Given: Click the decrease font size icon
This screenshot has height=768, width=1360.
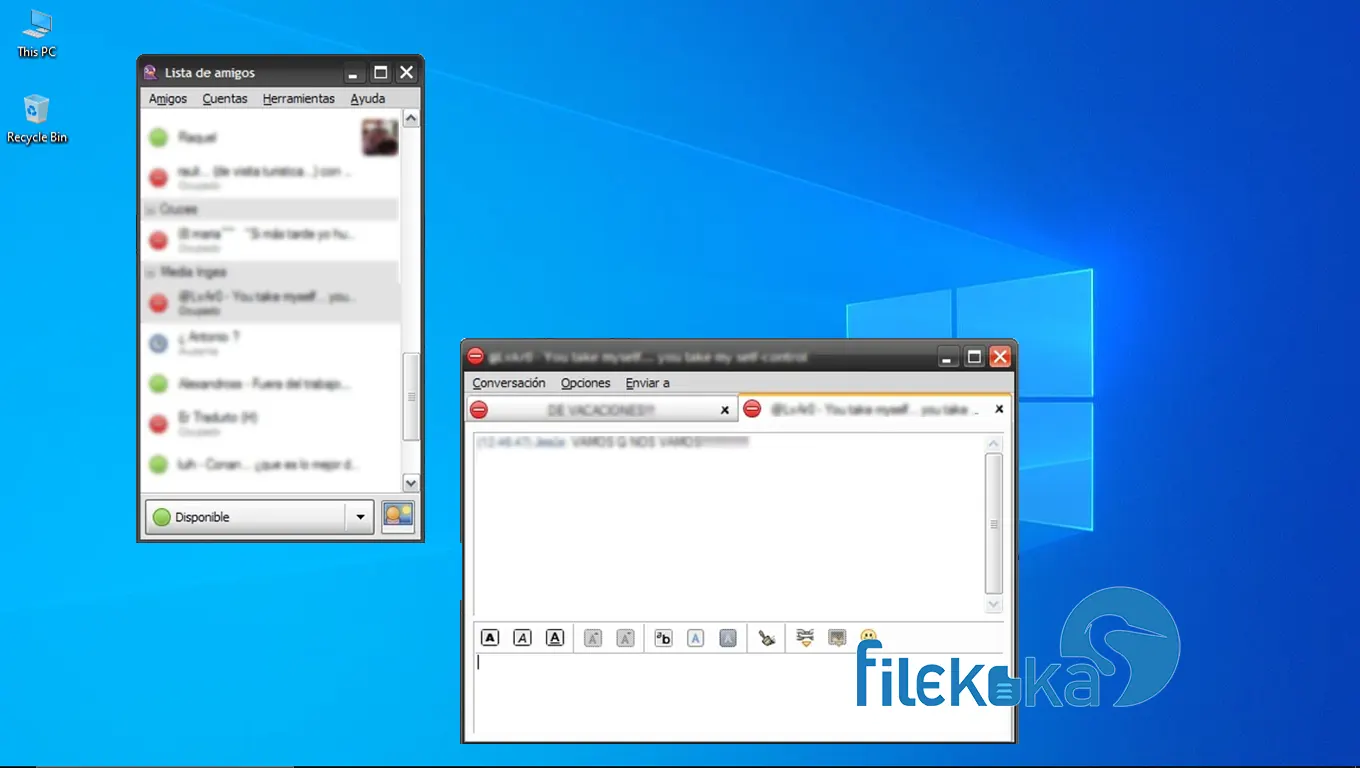Looking at the screenshot, I should [x=626, y=637].
